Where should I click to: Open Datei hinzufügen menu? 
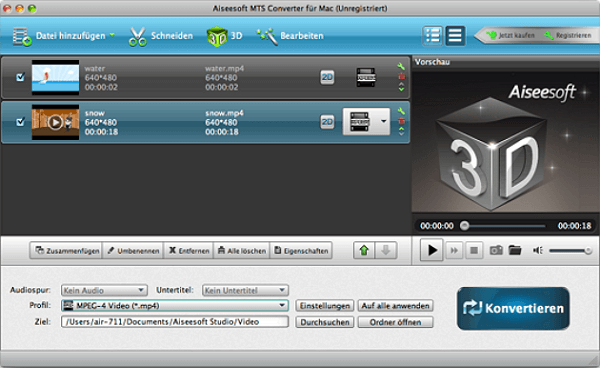[64, 36]
